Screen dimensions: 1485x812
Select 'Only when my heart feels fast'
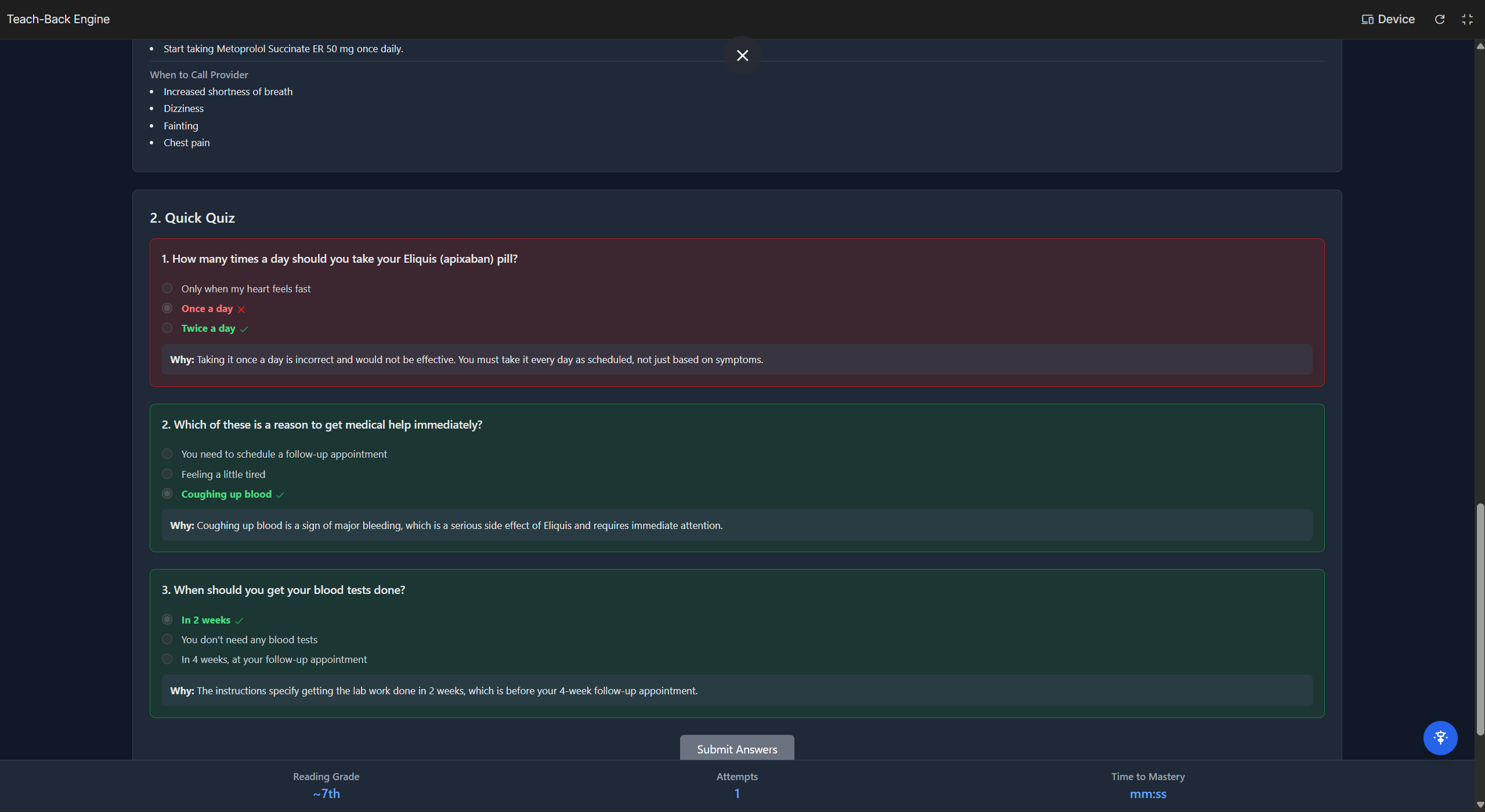pos(167,288)
